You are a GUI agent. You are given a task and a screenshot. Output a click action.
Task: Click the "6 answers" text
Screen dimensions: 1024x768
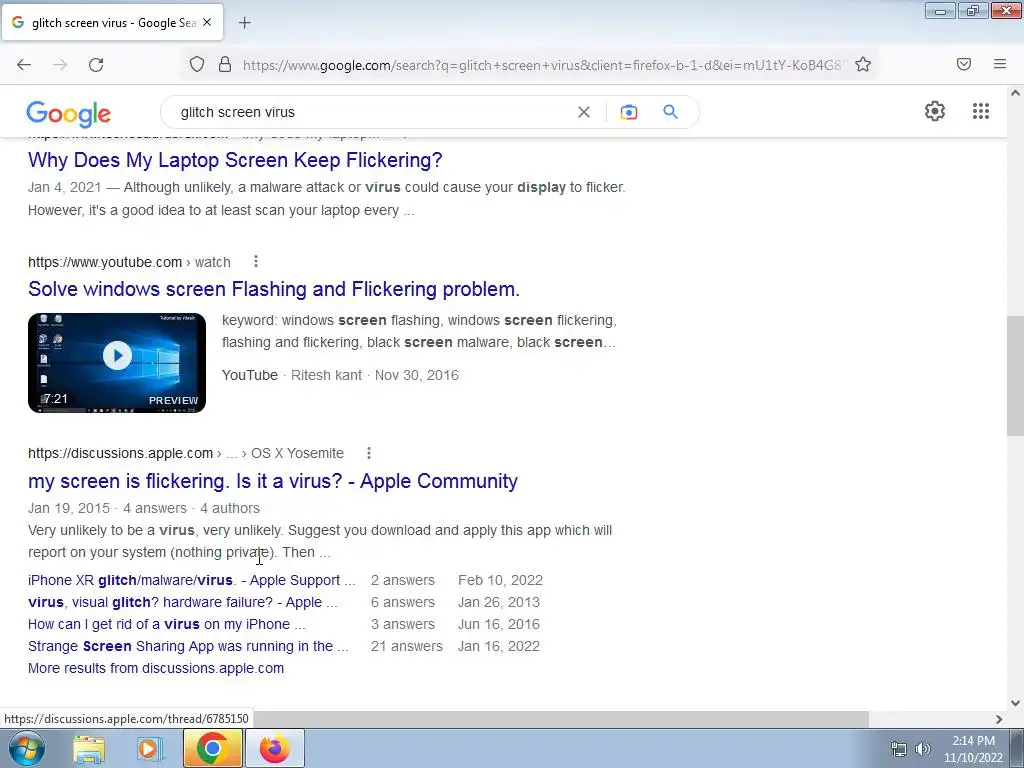[x=403, y=602]
